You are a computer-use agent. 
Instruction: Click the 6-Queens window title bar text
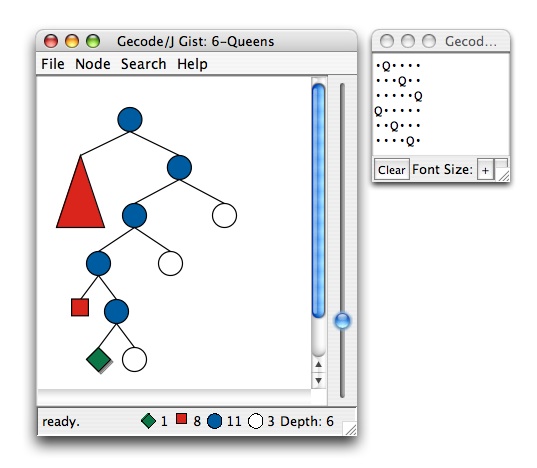click(196, 41)
